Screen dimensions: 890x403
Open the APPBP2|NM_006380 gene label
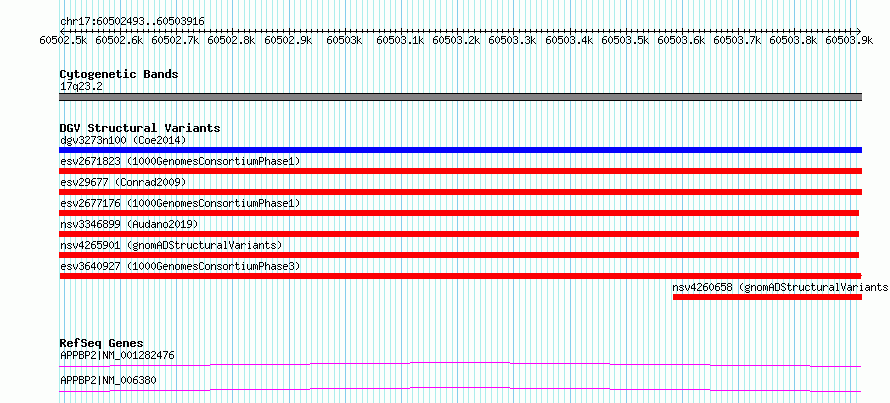[108, 380]
